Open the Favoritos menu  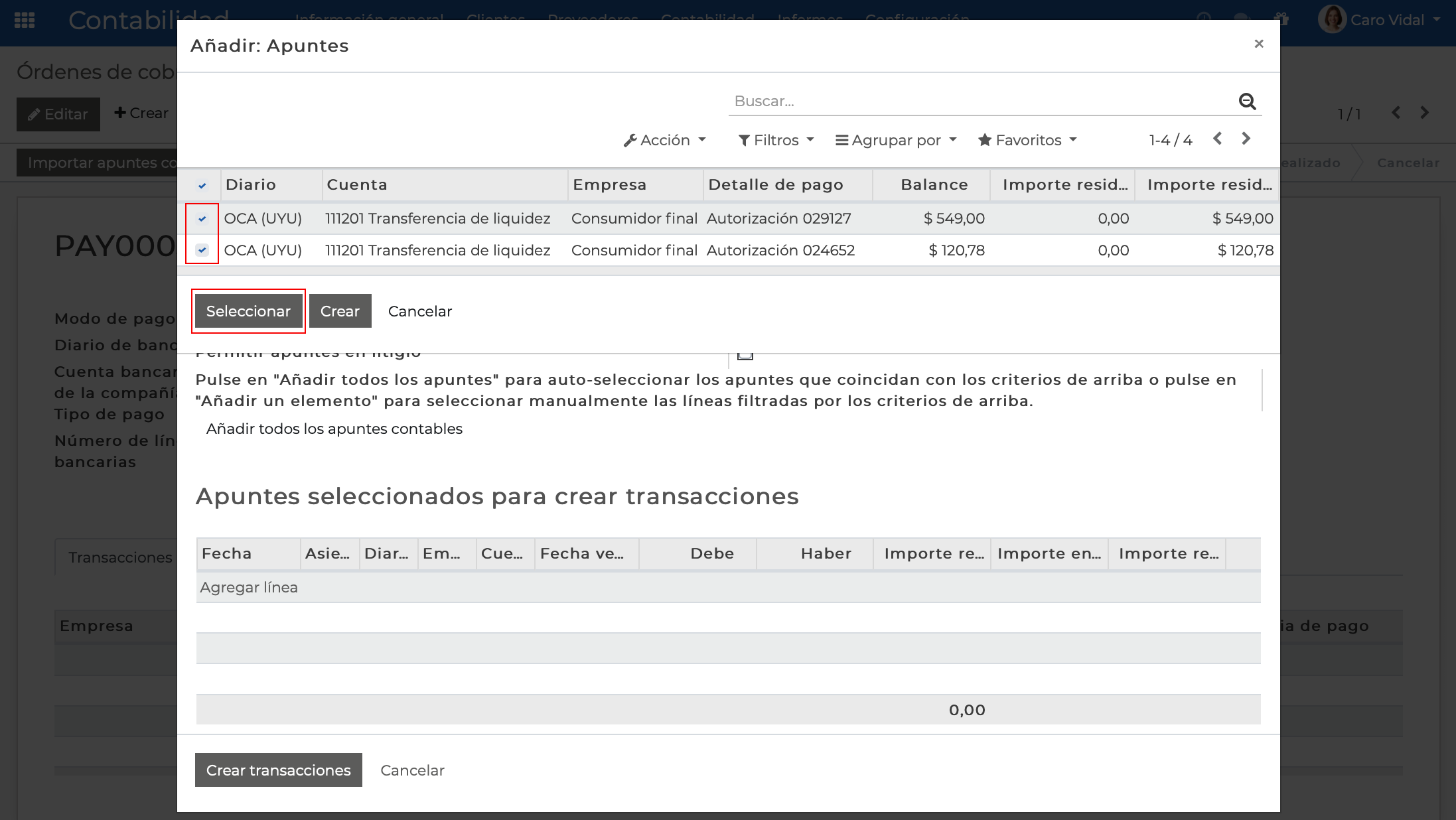point(1027,140)
